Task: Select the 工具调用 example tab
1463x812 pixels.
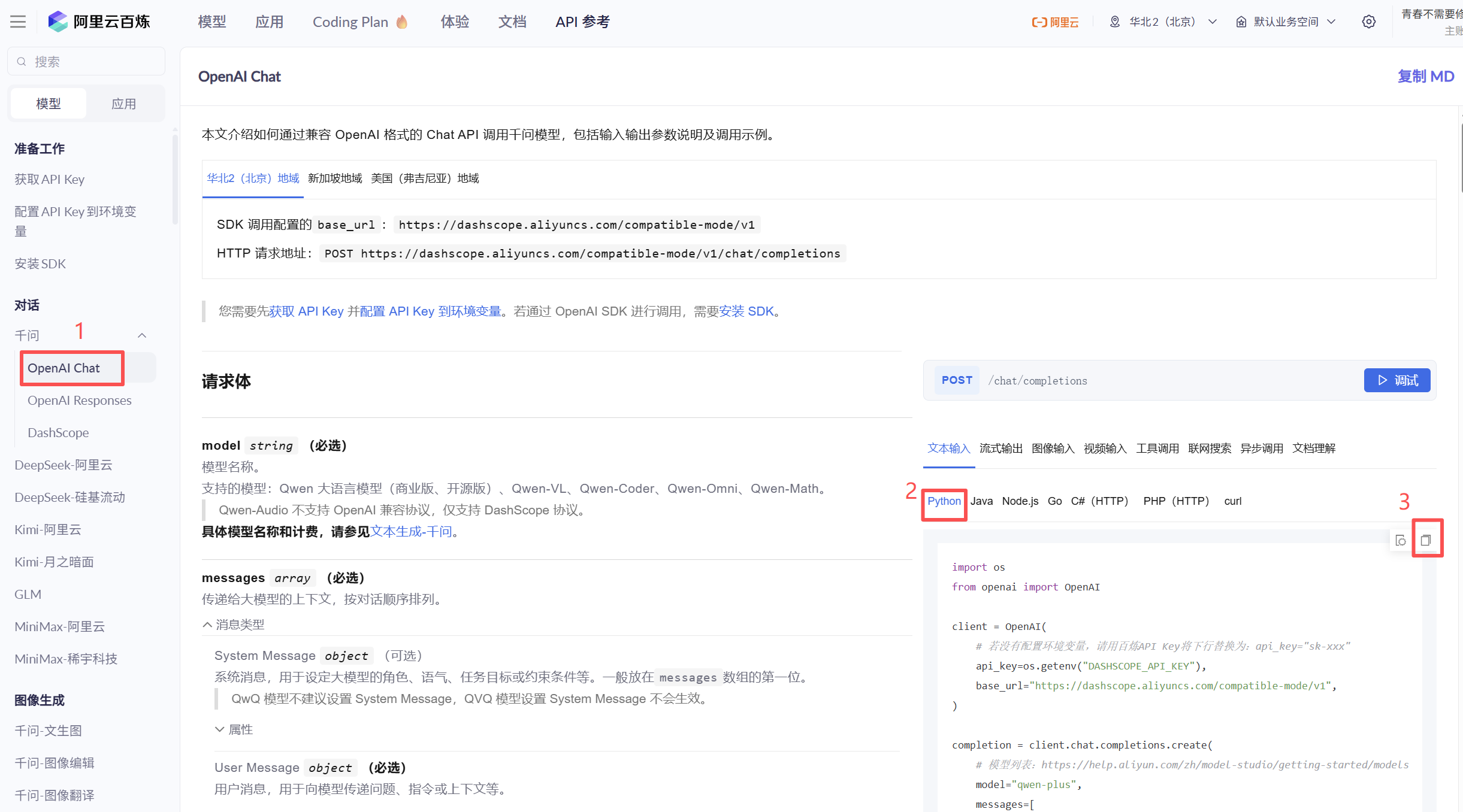Action: (x=1157, y=449)
